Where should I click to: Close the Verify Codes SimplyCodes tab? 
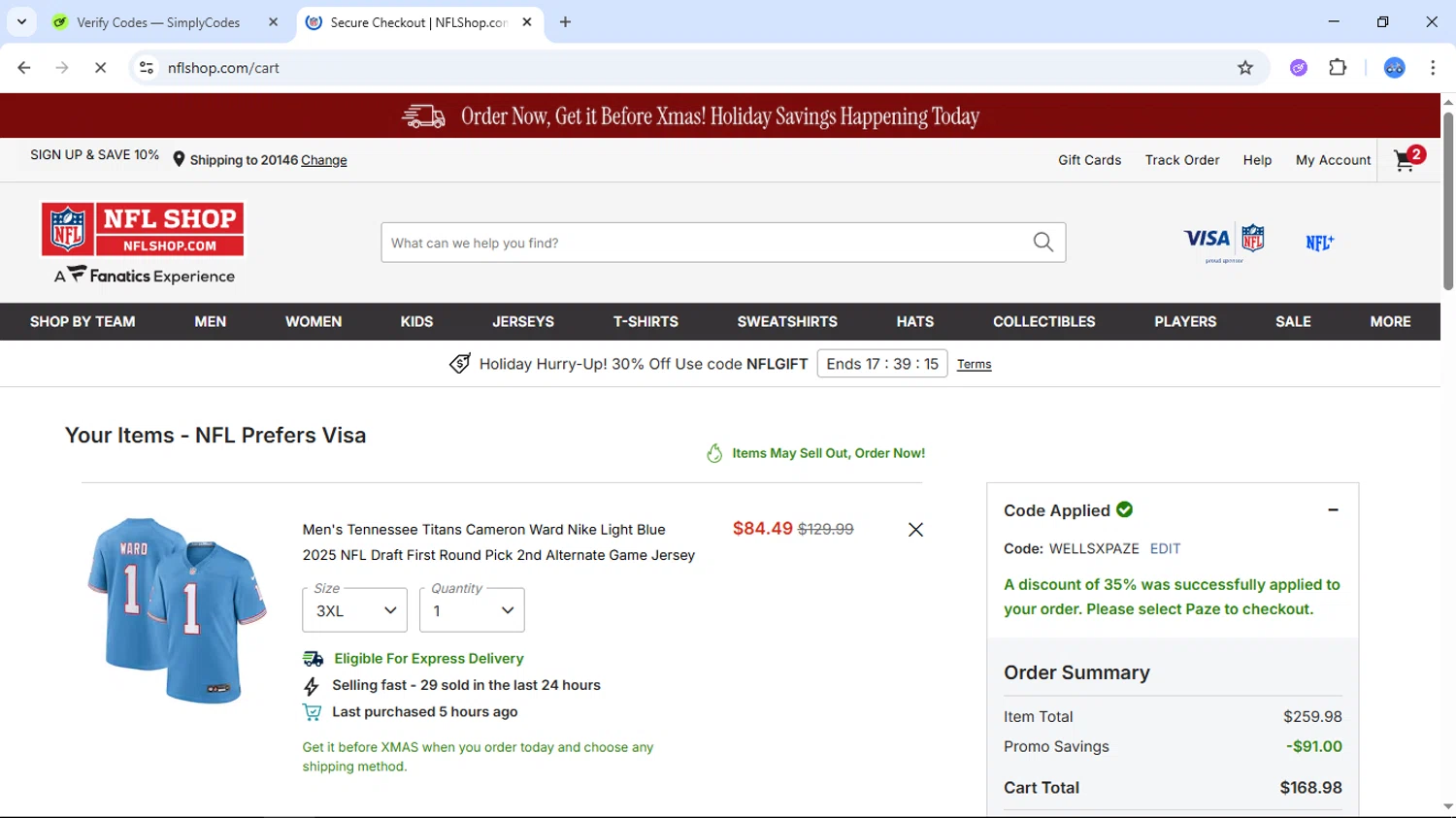tap(273, 21)
